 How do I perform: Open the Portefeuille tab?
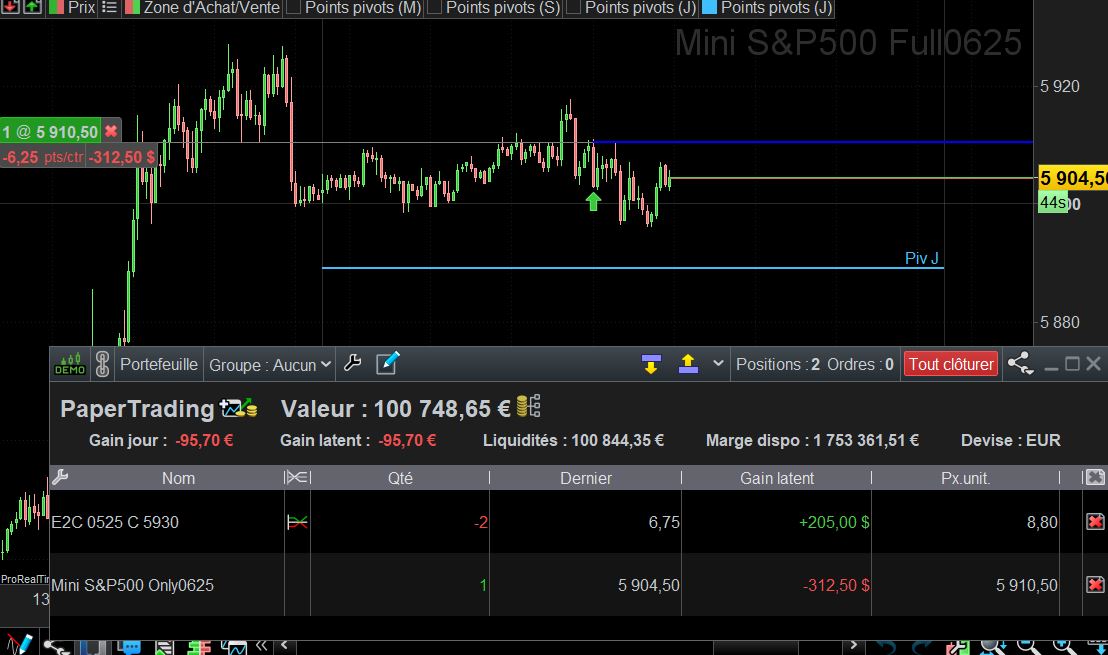click(x=159, y=364)
